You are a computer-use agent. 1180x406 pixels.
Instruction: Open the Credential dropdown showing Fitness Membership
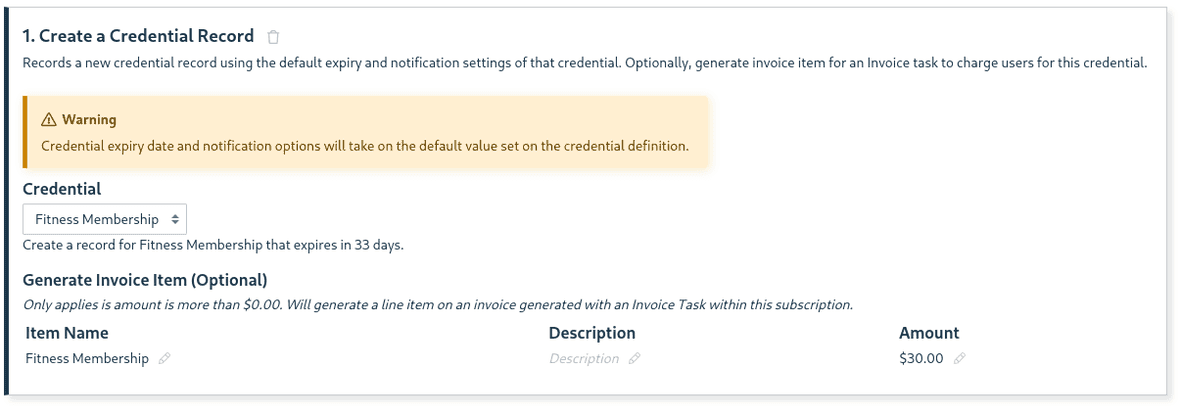point(105,219)
